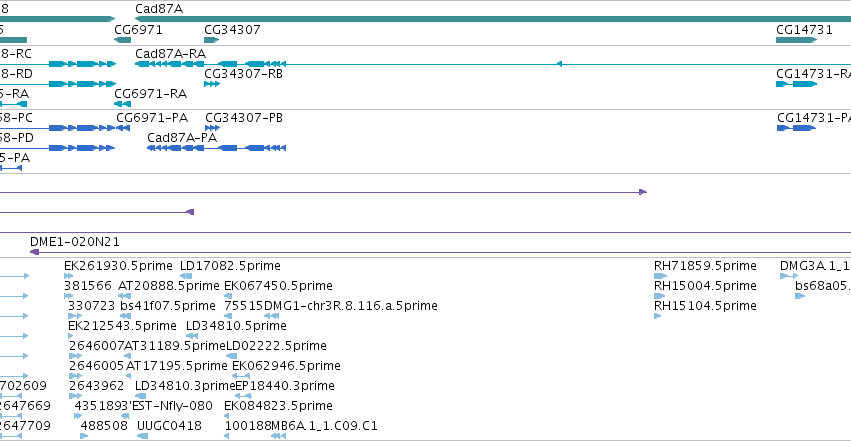
Task: Click the CG6971-RA transcript glyph
Action: tap(123, 104)
